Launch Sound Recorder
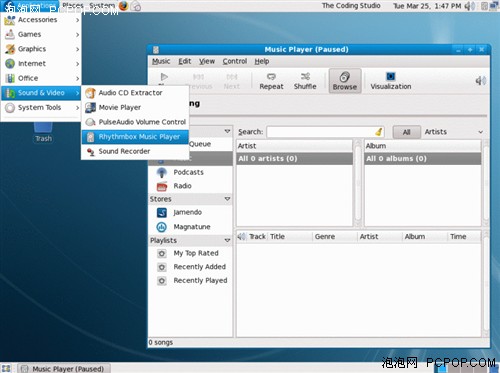This screenshot has width=500, height=373. click(135, 151)
